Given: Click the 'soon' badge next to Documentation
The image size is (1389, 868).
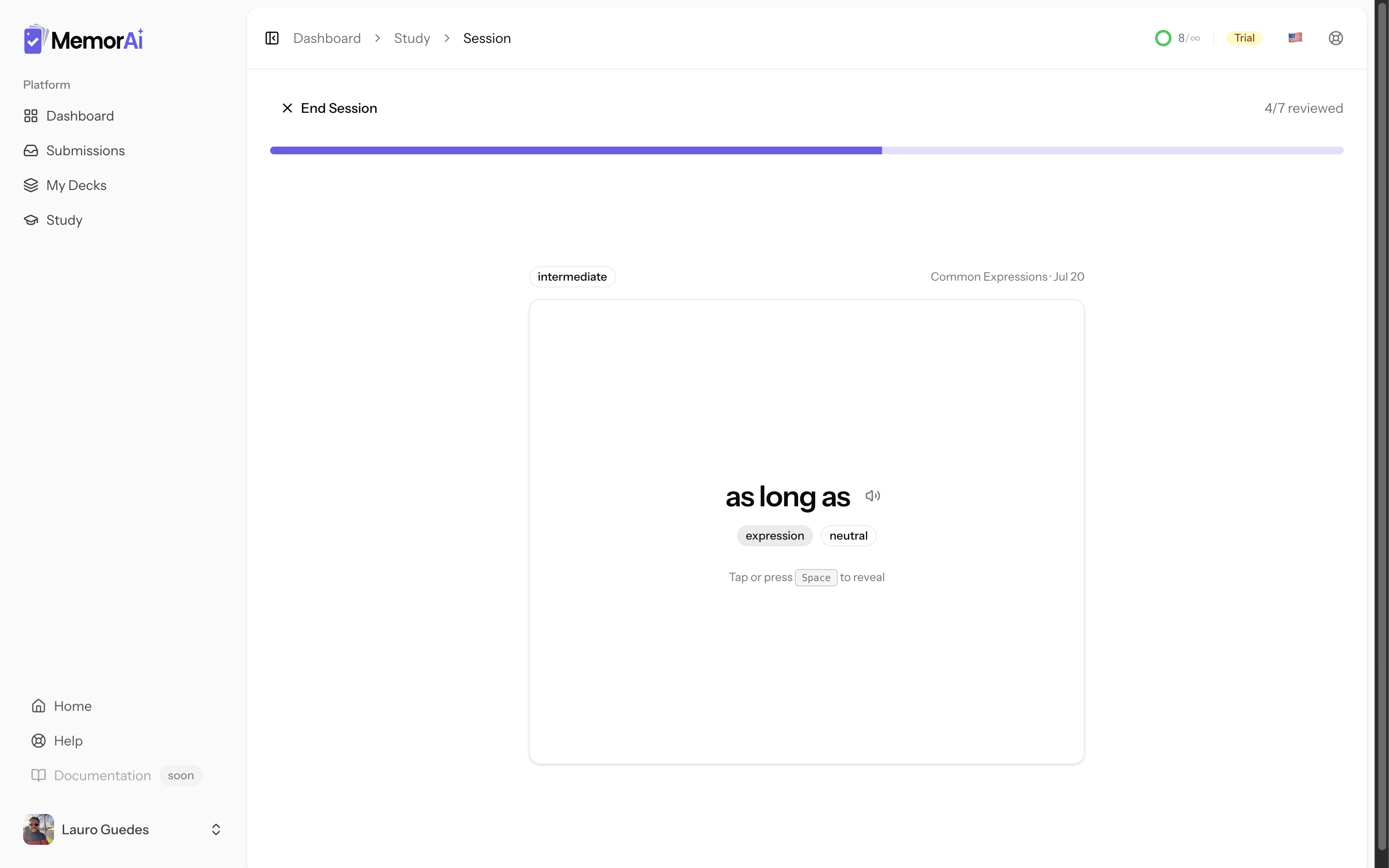Looking at the screenshot, I should click(x=181, y=775).
